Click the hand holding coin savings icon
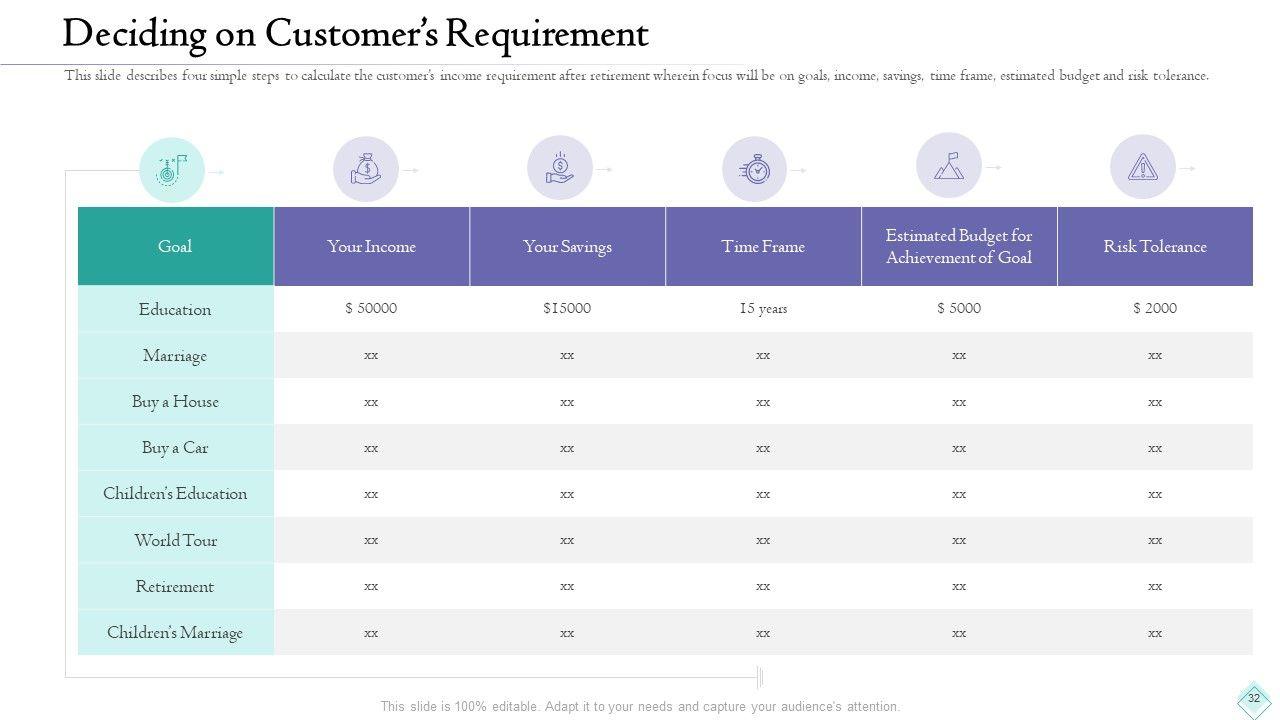 [x=560, y=168]
